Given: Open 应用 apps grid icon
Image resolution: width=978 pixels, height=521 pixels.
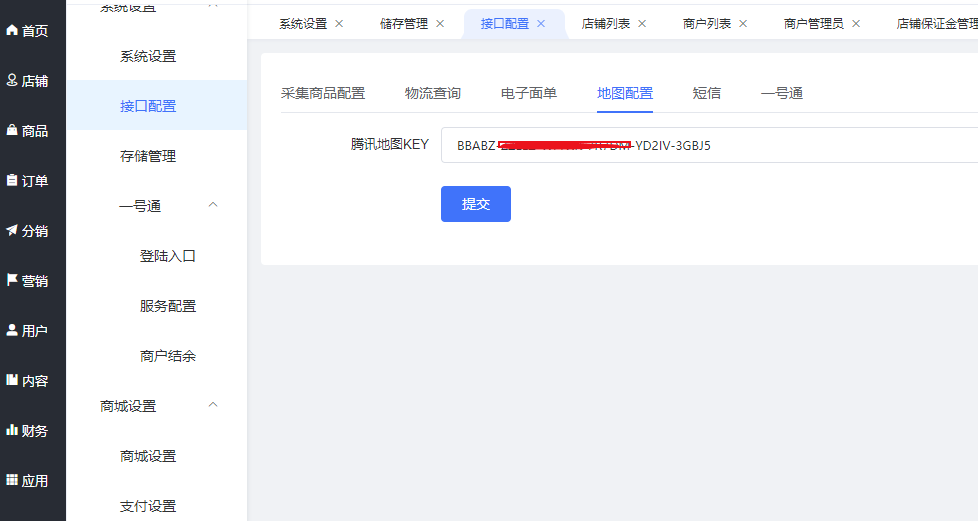Looking at the screenshot, I should click(x=12, y=480).
